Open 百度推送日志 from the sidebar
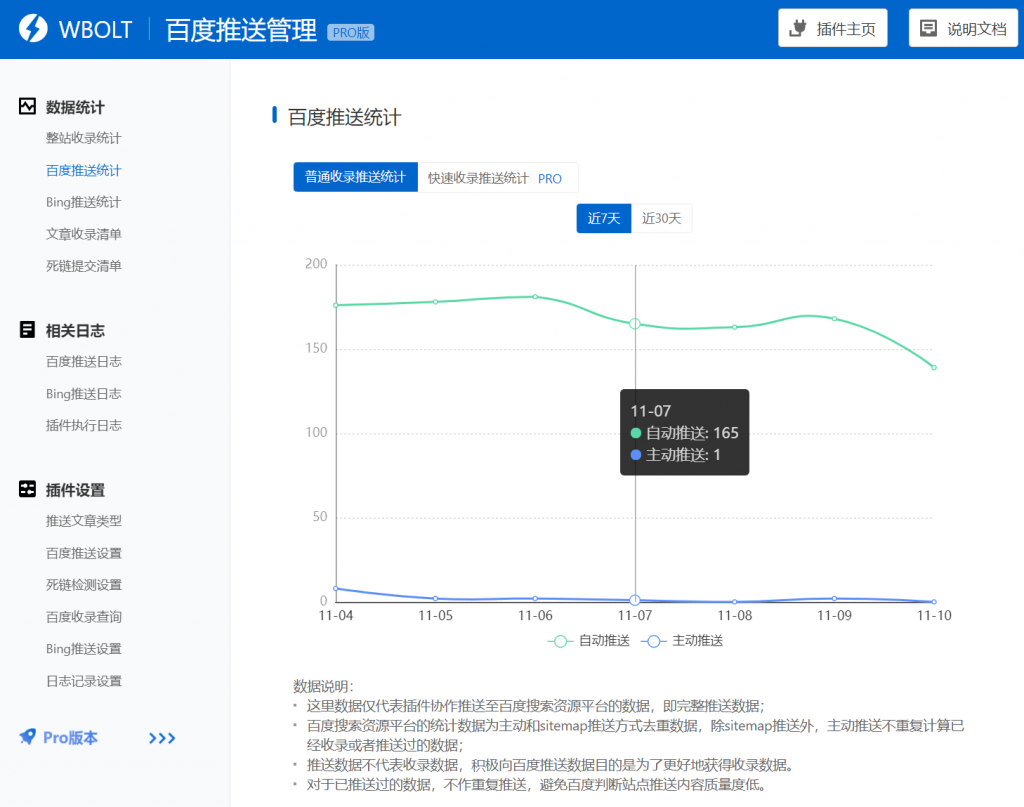Viewport: 1024px width, 807px height. [83, 361]
